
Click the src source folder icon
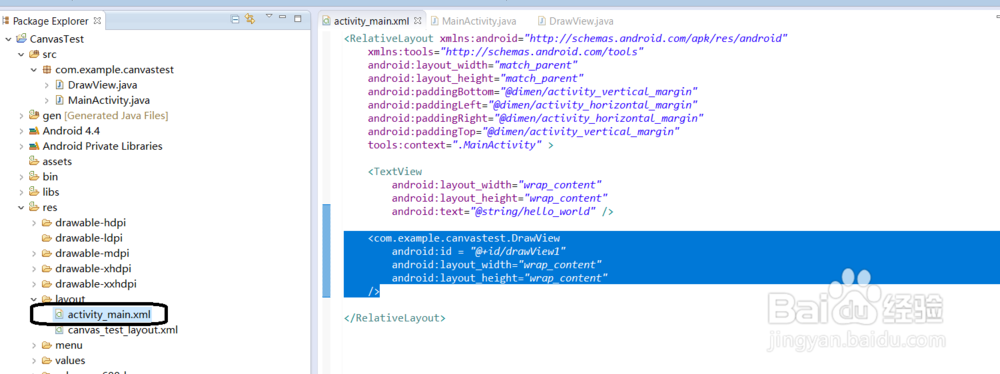click(x=34, y=54)
